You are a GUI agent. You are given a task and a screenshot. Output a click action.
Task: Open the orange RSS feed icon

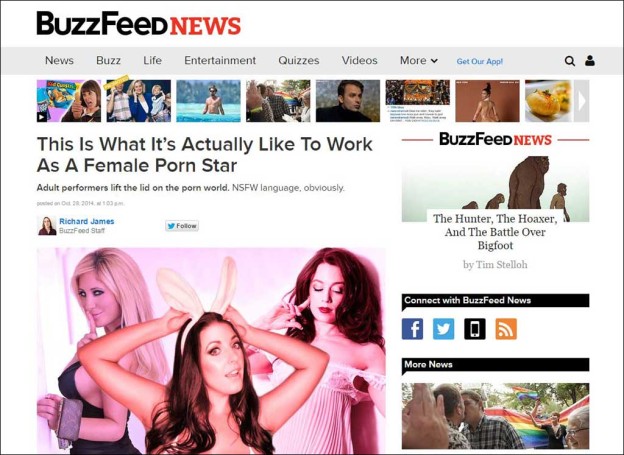click(506, 329)
